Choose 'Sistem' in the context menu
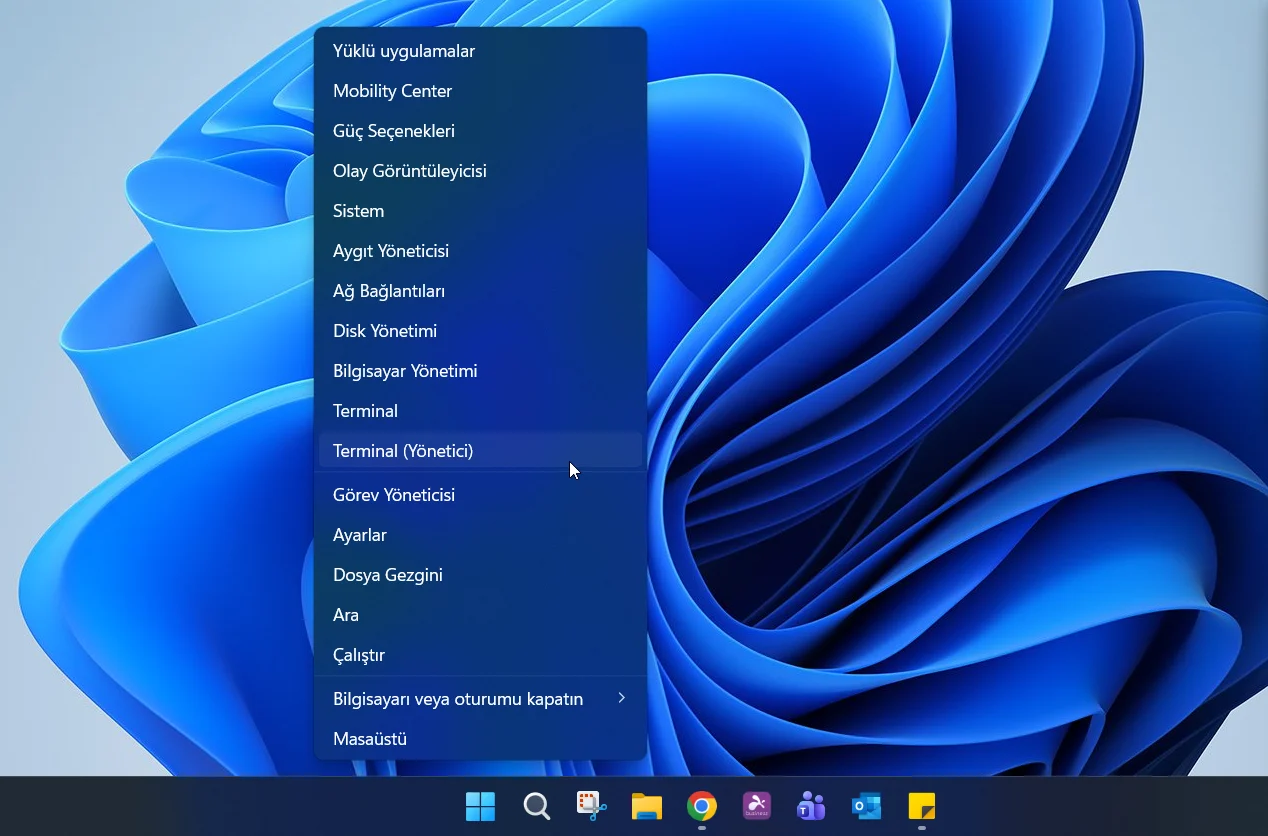 pos(481,211)
